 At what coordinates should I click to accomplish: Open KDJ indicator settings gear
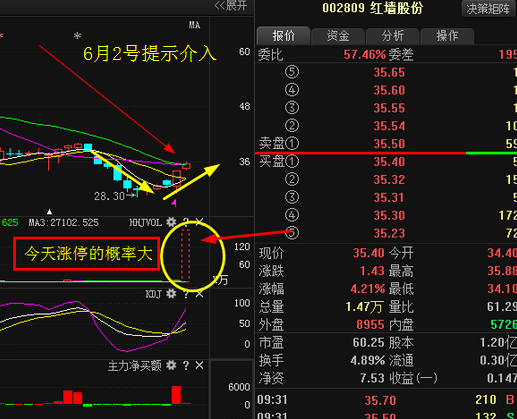pyautogui.click(x=171, y=294)
